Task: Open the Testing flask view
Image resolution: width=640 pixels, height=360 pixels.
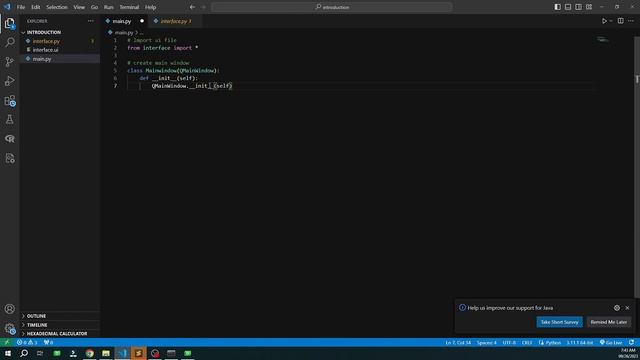Action: click(9, 120)
